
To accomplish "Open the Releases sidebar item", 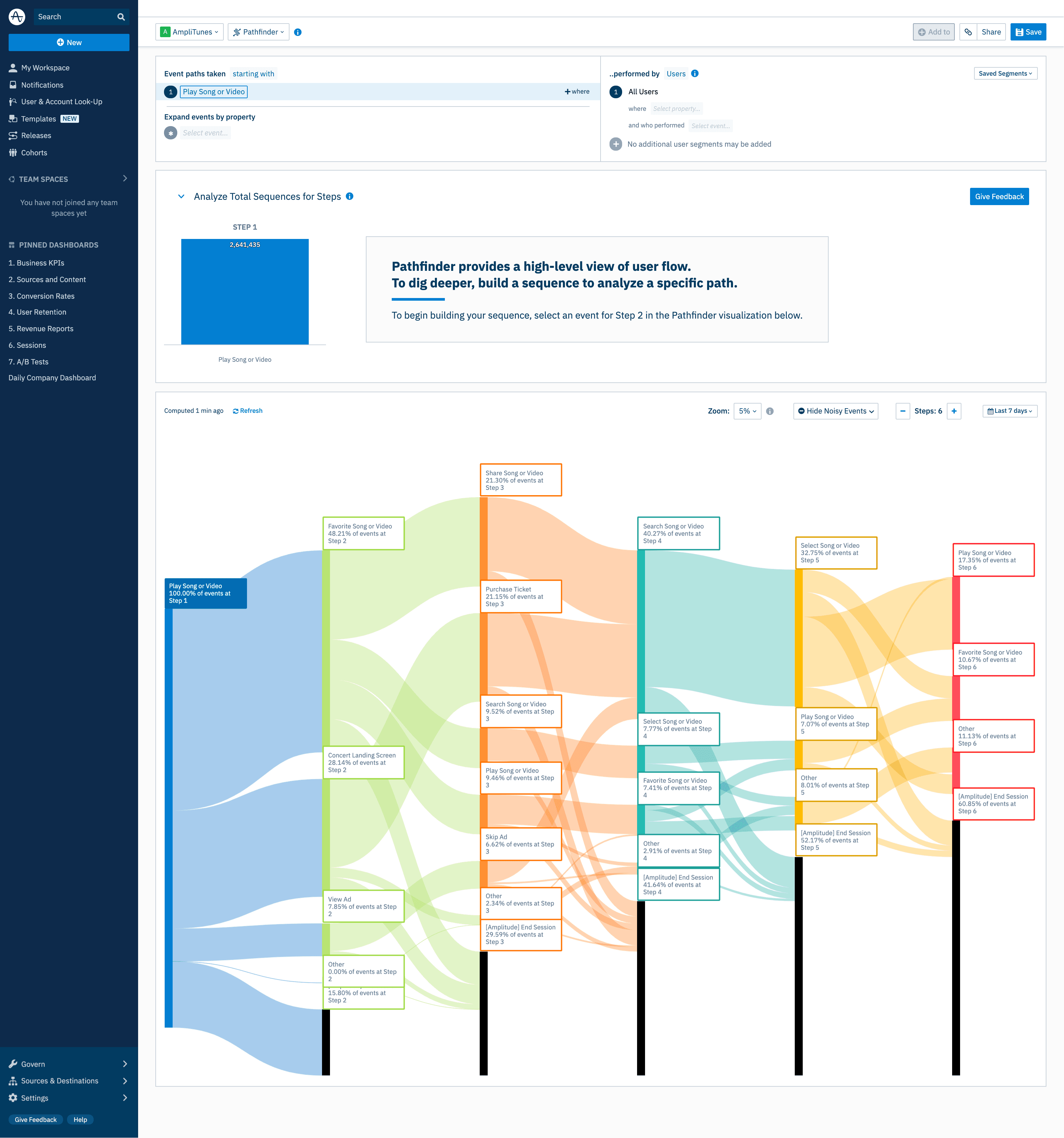I will 36,136.
